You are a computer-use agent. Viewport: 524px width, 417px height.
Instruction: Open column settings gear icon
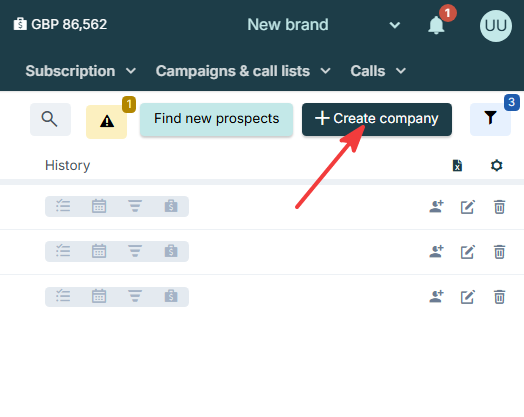497,165
